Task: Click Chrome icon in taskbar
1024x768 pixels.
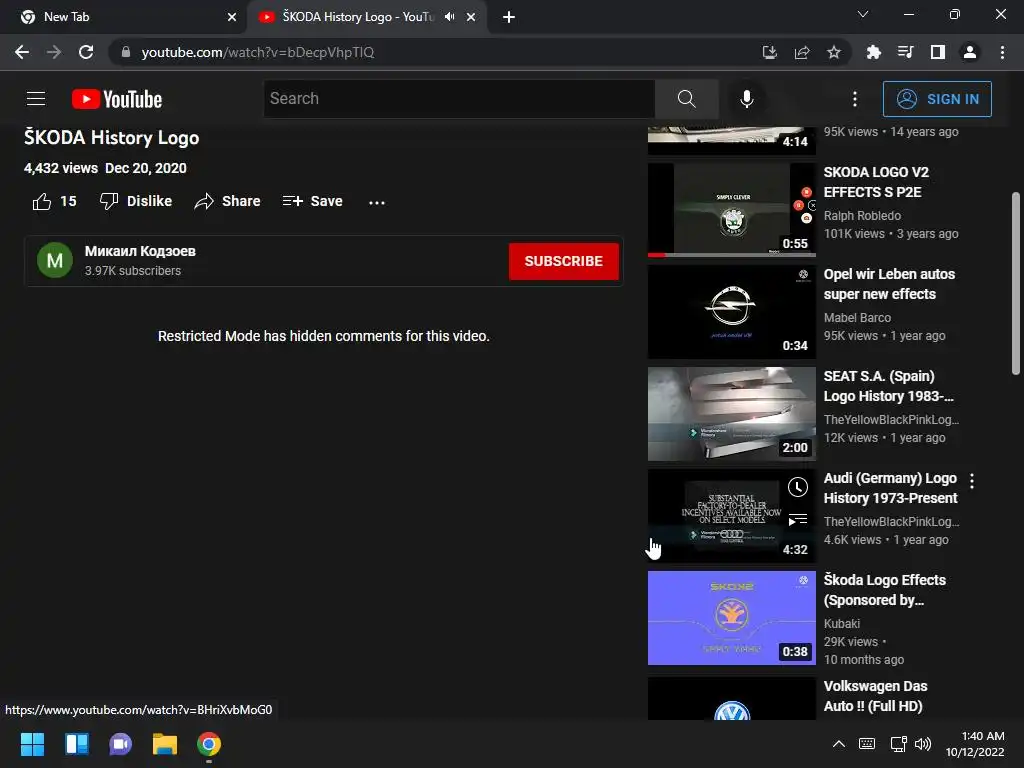Action: click(x=209, y=744)
